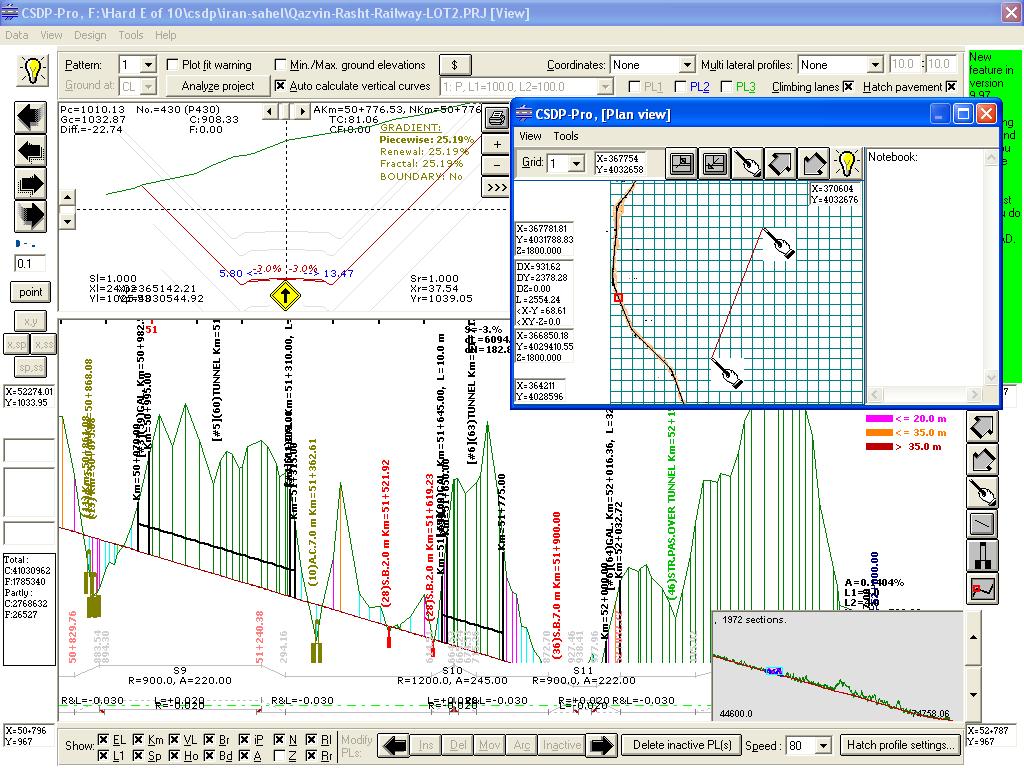Click the orange <= 35.0 m legend swatch
Viewport: 1024px width, 768px height.
[879, 432]
